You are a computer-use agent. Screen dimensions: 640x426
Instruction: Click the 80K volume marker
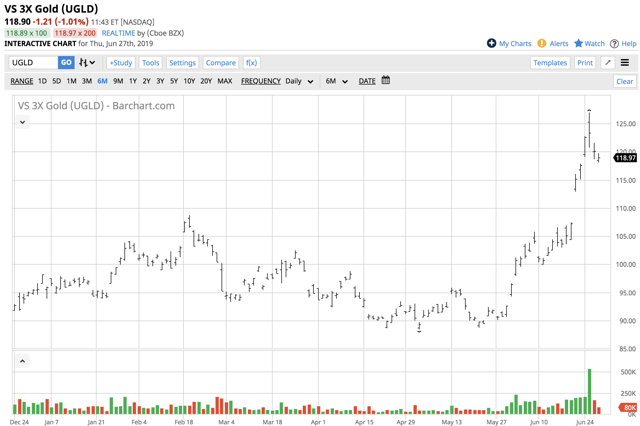(629, 407)
